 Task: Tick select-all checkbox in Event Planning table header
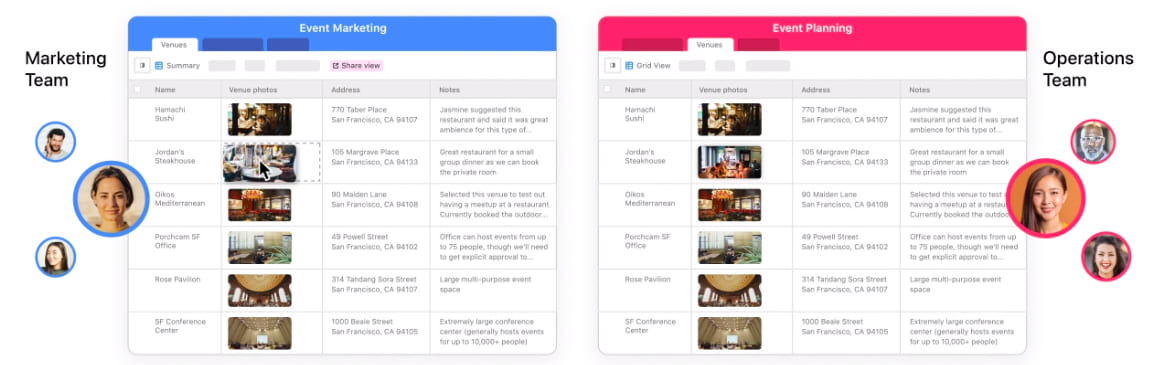607,89
